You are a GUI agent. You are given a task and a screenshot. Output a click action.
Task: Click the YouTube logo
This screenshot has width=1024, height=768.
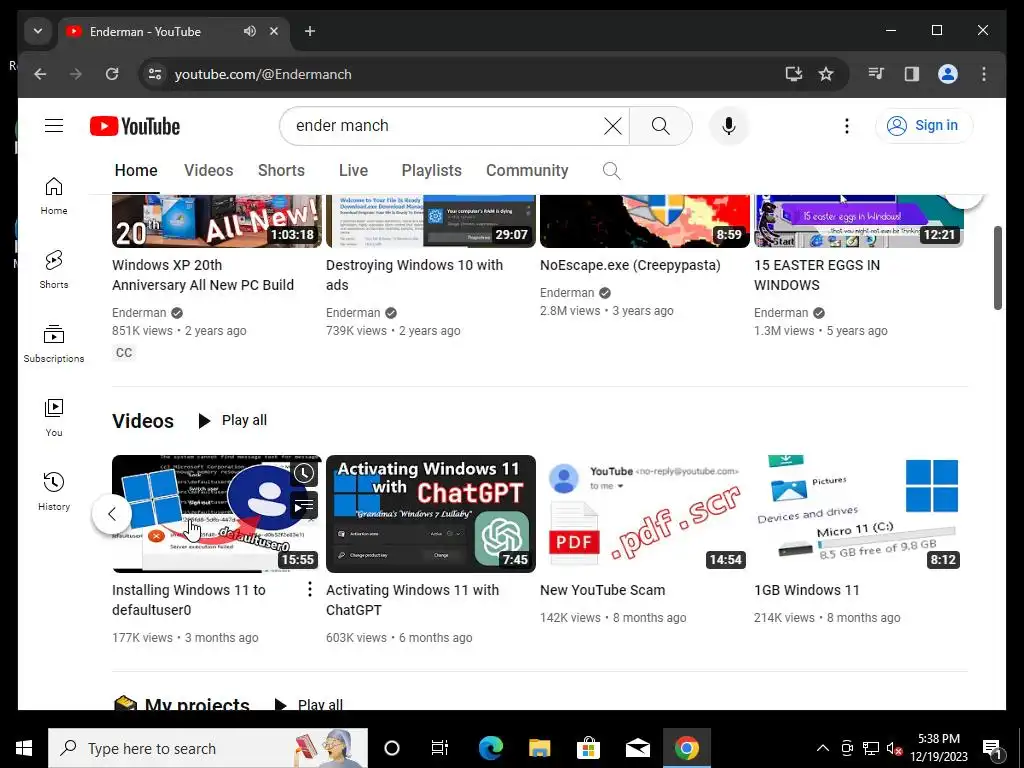click(135, 126)
